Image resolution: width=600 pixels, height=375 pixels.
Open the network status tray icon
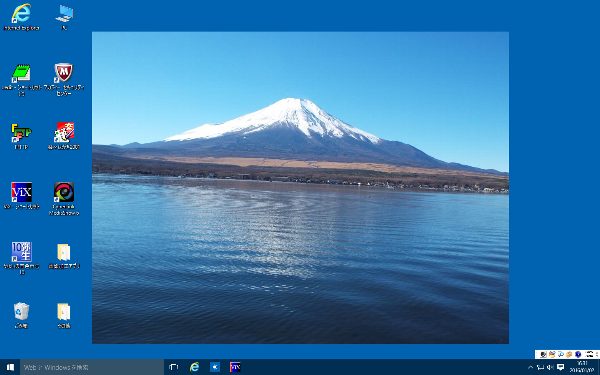coord(540,367)
